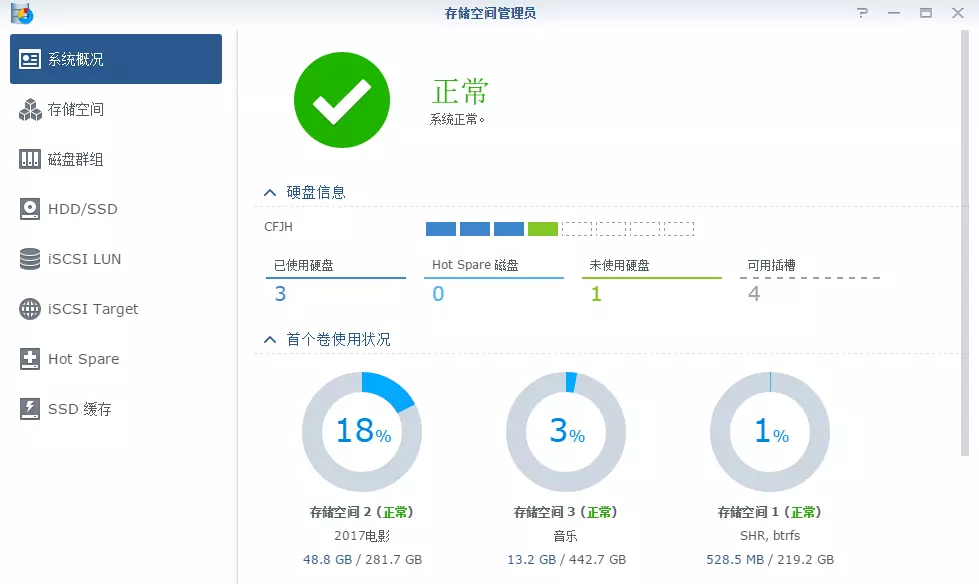Image resolution: width=979 pixels, height=584 pixels.
Task: Click the Hot Spare plus icon
Action: pos(30,359)
